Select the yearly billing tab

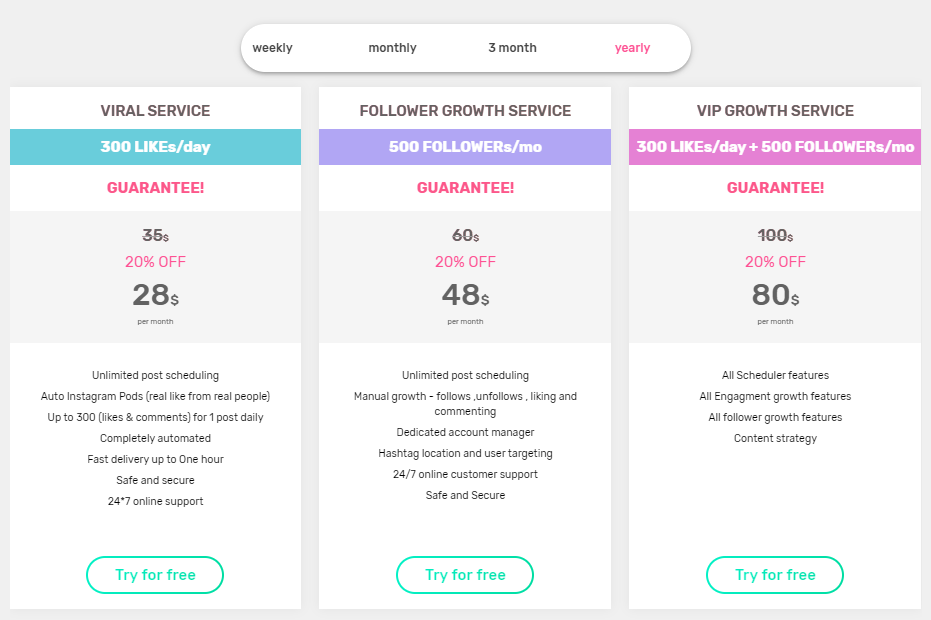[632, 48]
